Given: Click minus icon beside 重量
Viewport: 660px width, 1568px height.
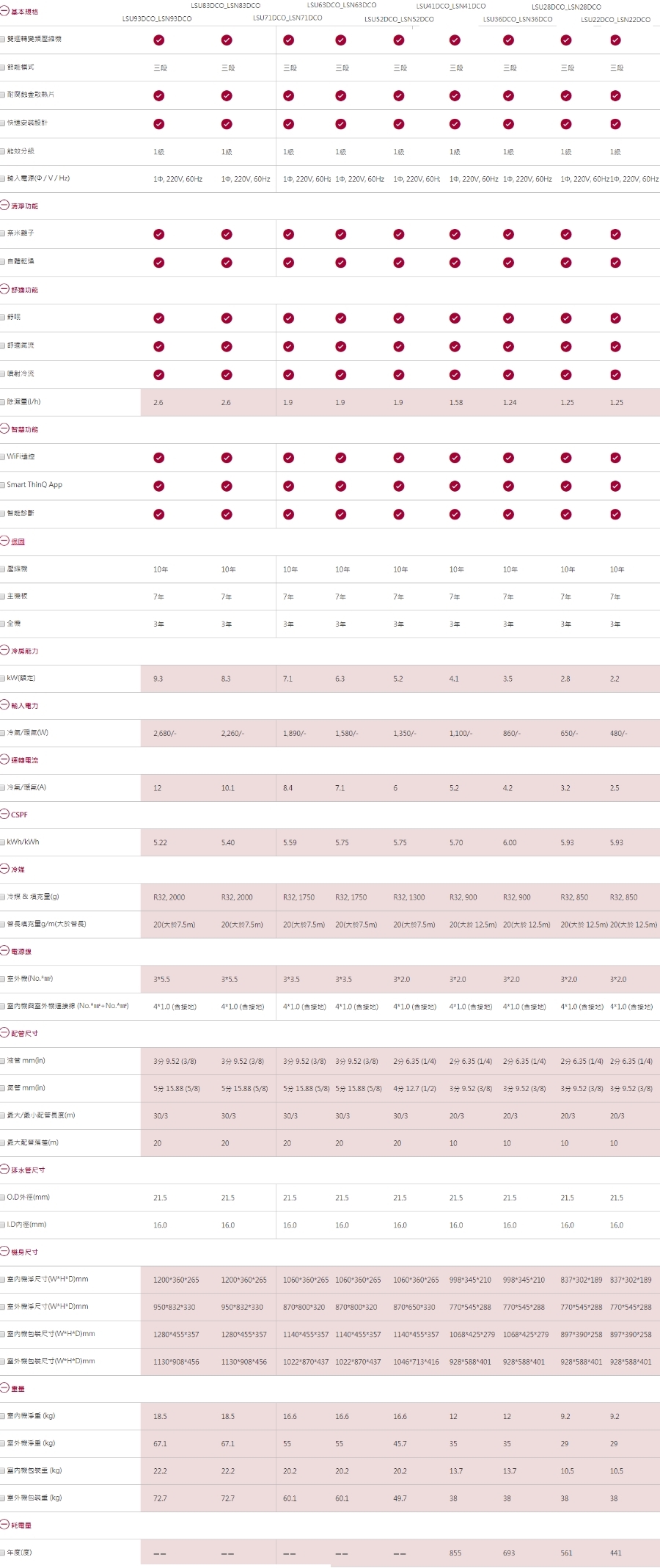Looking at the screenshot, I should [x=4, y=1388].
